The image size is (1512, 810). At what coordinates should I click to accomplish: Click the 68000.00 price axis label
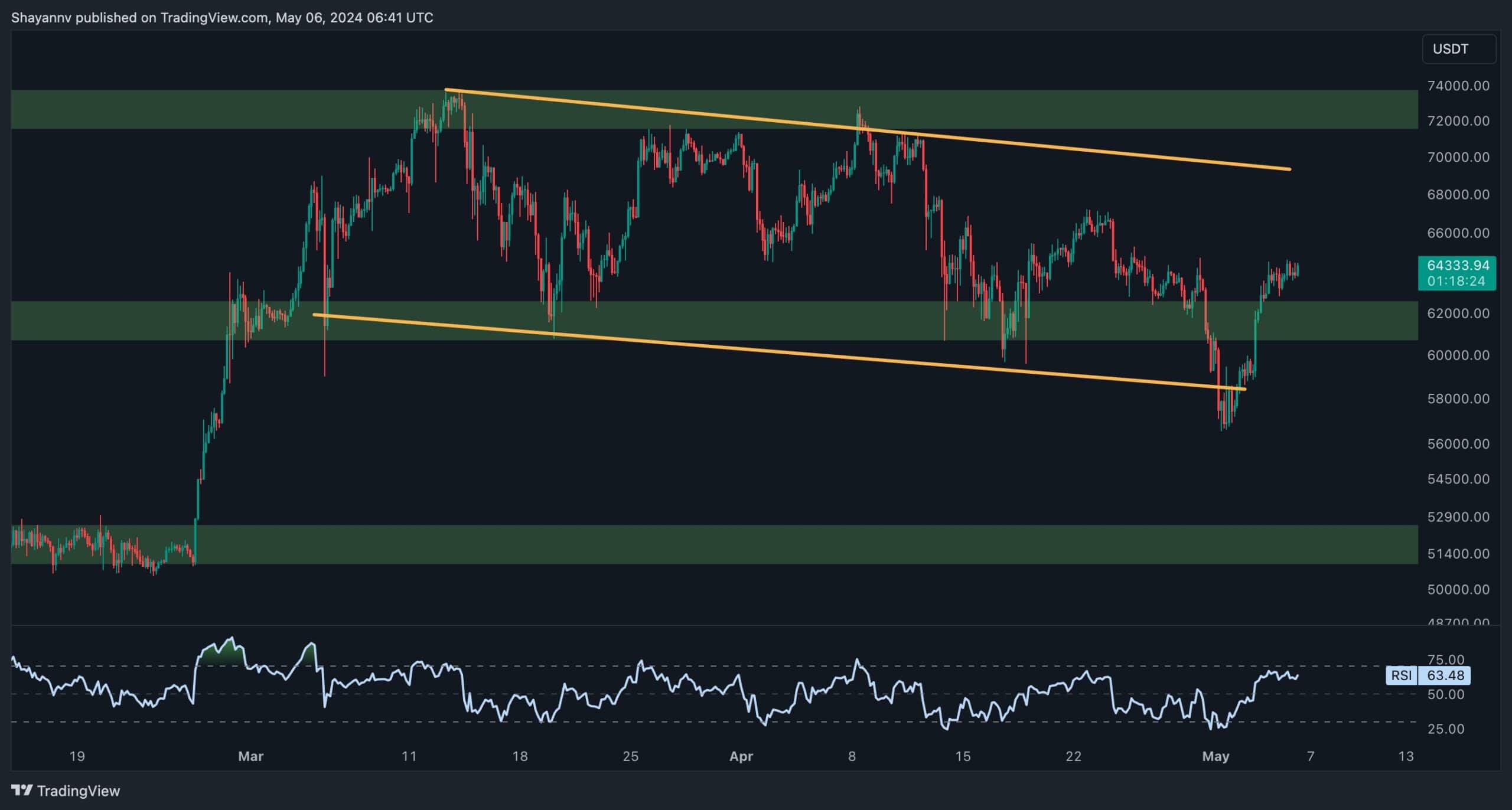(x=1458, y=194)
